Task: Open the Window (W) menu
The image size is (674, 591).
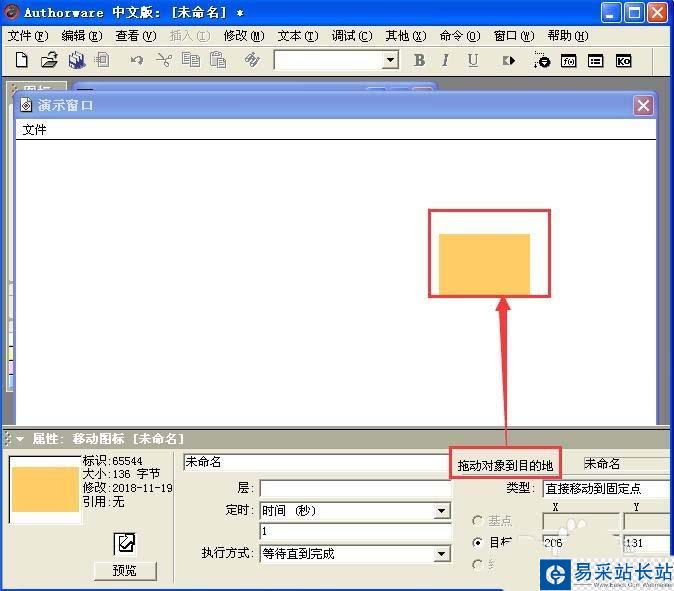Action: 514,36
